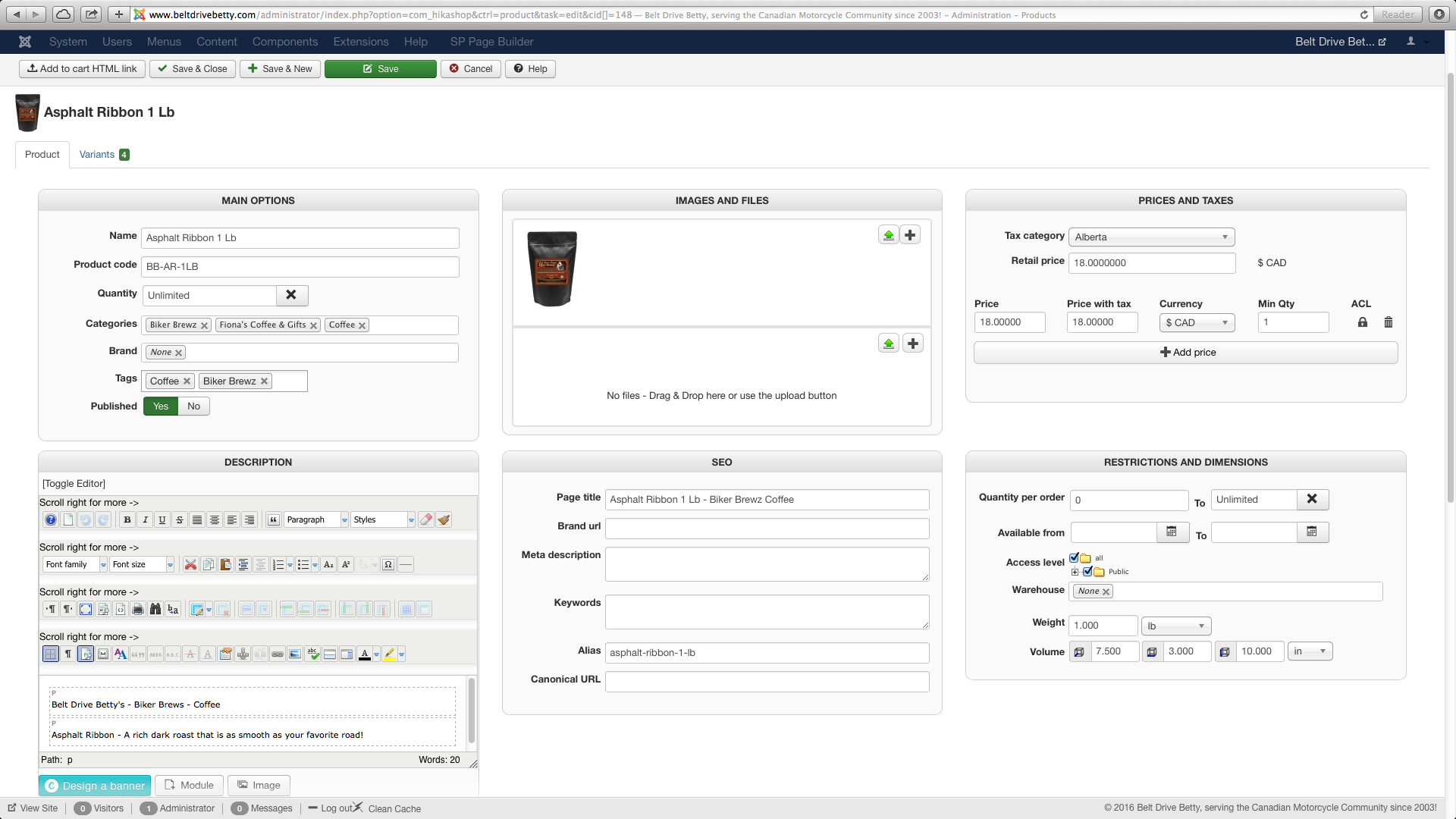The width and height of the screenshot is (1456, 819).
Task: Click the insert anchor icon
Action: [x=243, y=654]
